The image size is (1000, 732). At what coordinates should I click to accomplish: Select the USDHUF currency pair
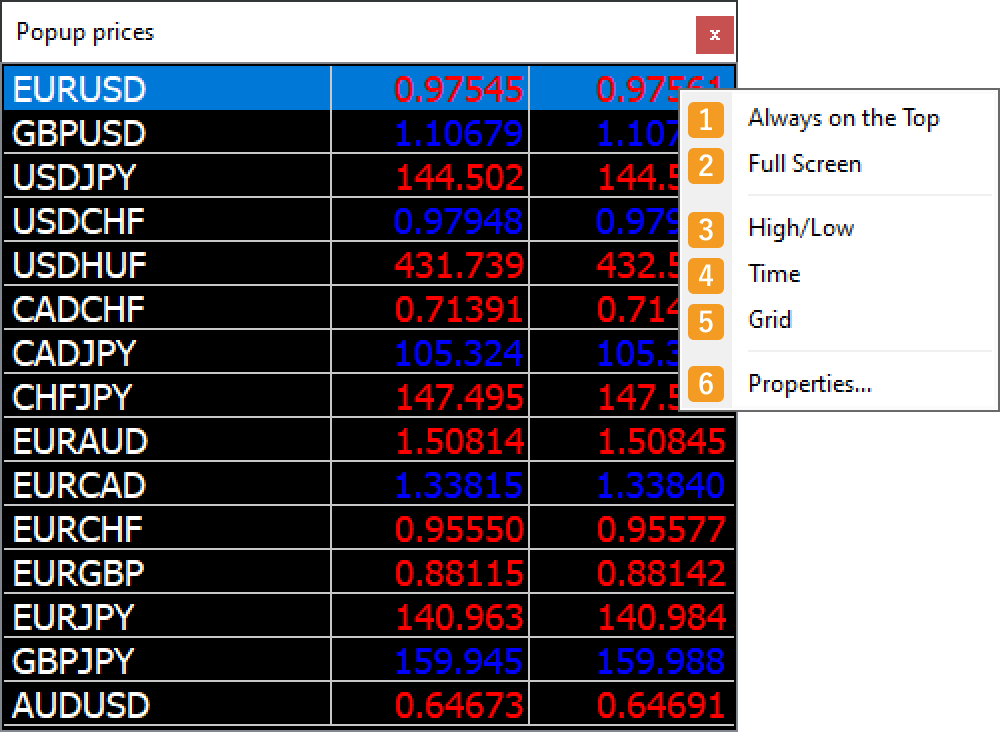click(x=75, y=265)
